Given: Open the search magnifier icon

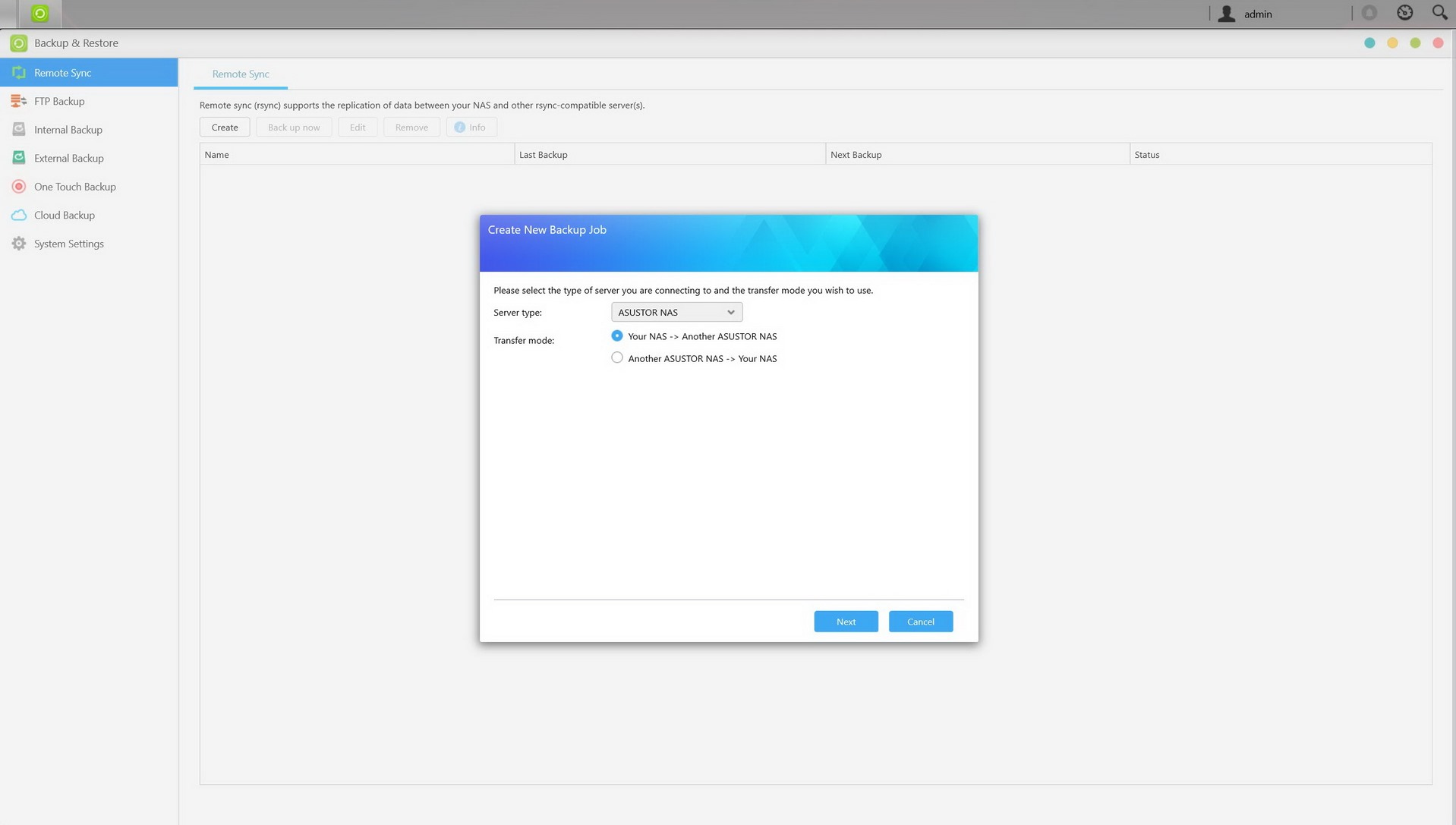Looking at the screenshot, I should tap(1439, 12).
